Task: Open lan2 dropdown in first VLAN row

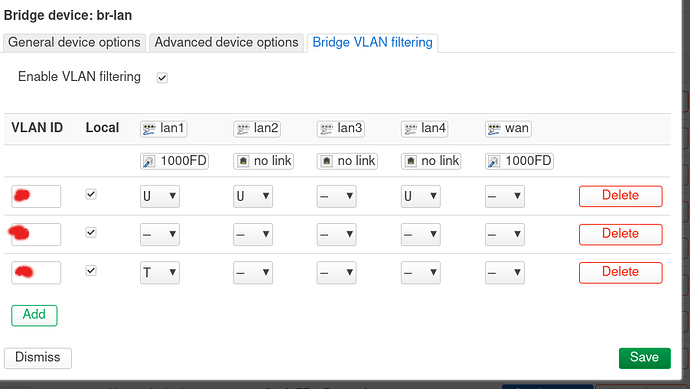Action: [253, 196]
